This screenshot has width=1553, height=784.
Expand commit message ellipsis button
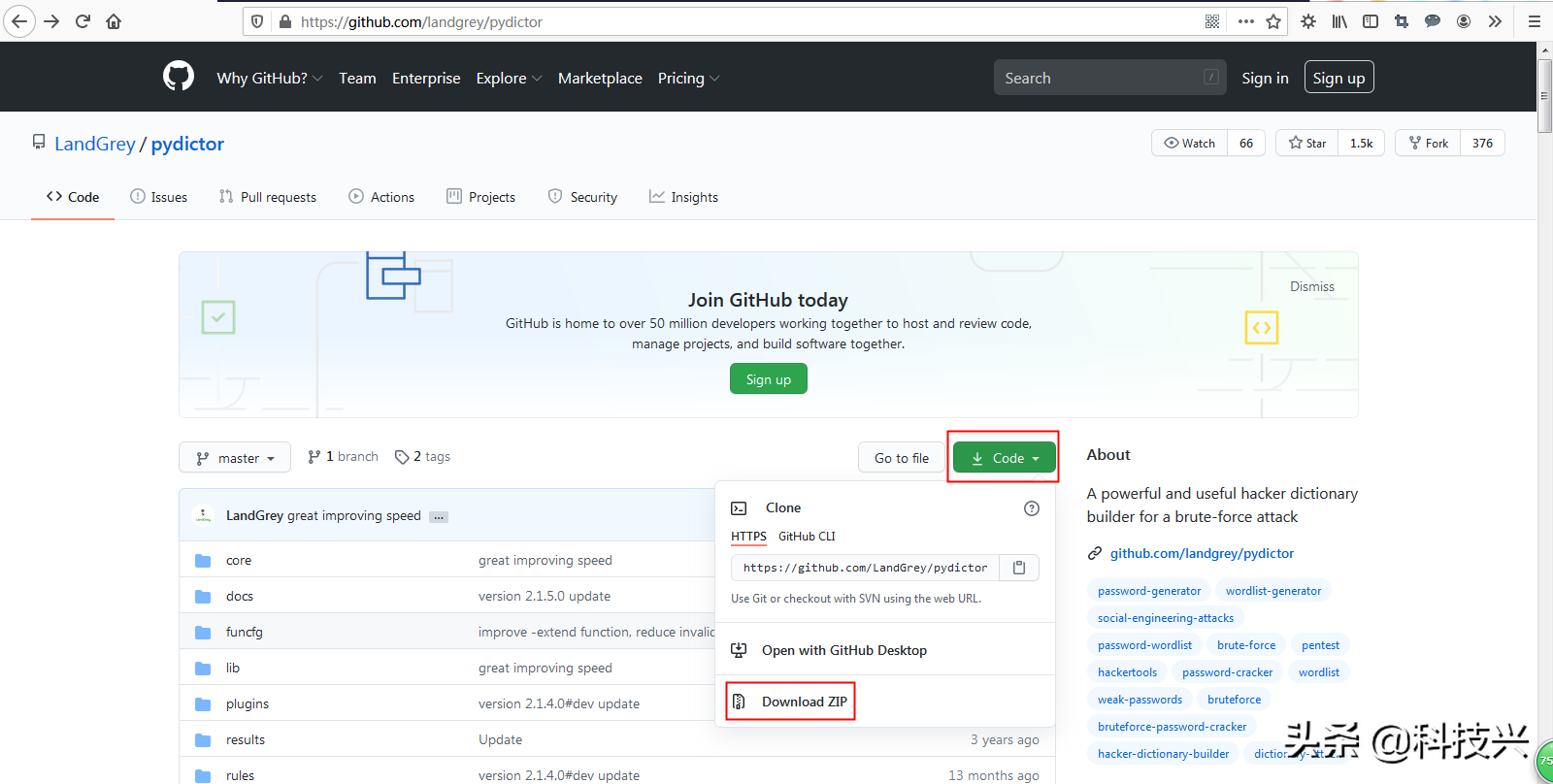click(439, 517)
